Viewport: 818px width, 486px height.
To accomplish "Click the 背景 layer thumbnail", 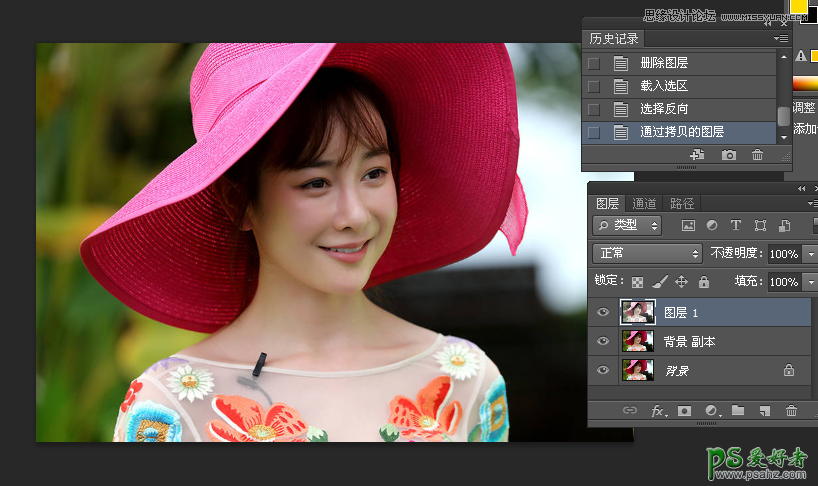I will pyautogui.click(x=637, y=371).
